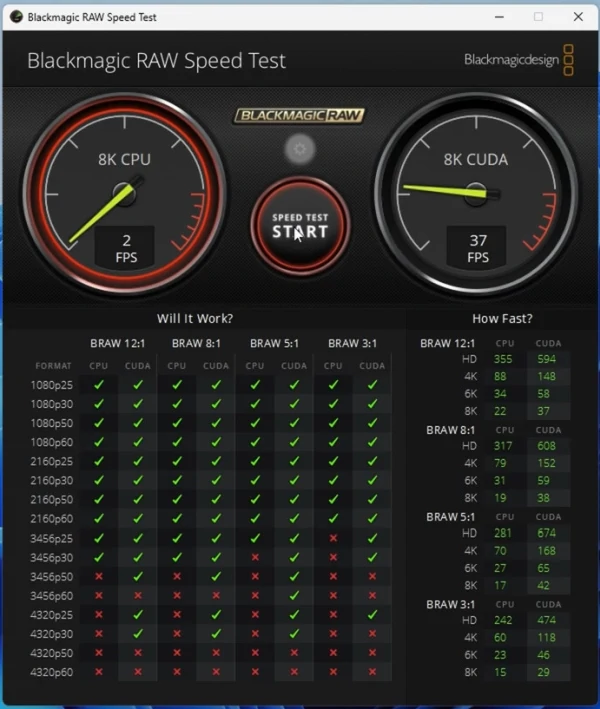This screenshot has height=709, width=600.
Task: Click the BRAW 8:1 column header
Action: [x=196, y=343]
